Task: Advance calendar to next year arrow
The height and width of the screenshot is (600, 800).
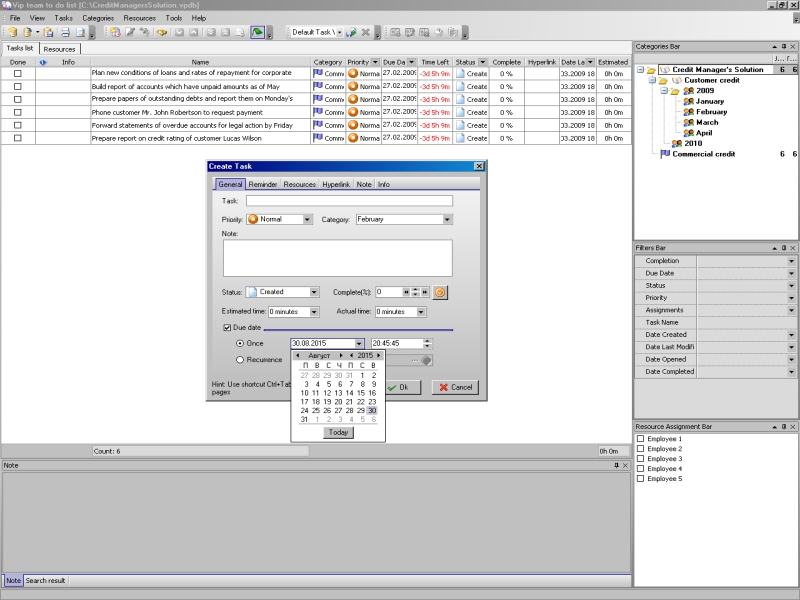Action: click(x=378, y=355)
